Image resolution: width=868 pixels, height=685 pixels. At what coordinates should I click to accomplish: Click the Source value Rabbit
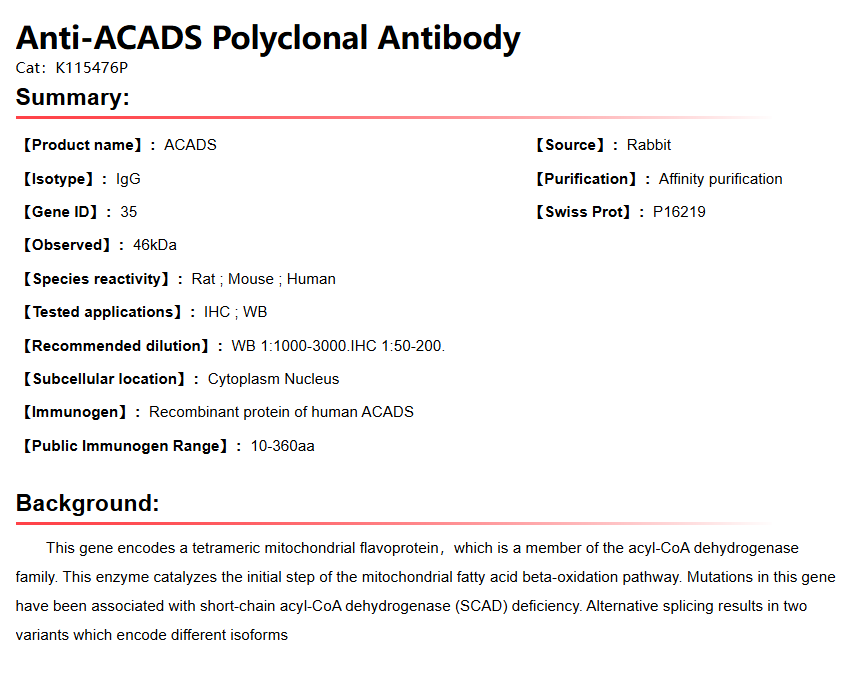(649, 145)
